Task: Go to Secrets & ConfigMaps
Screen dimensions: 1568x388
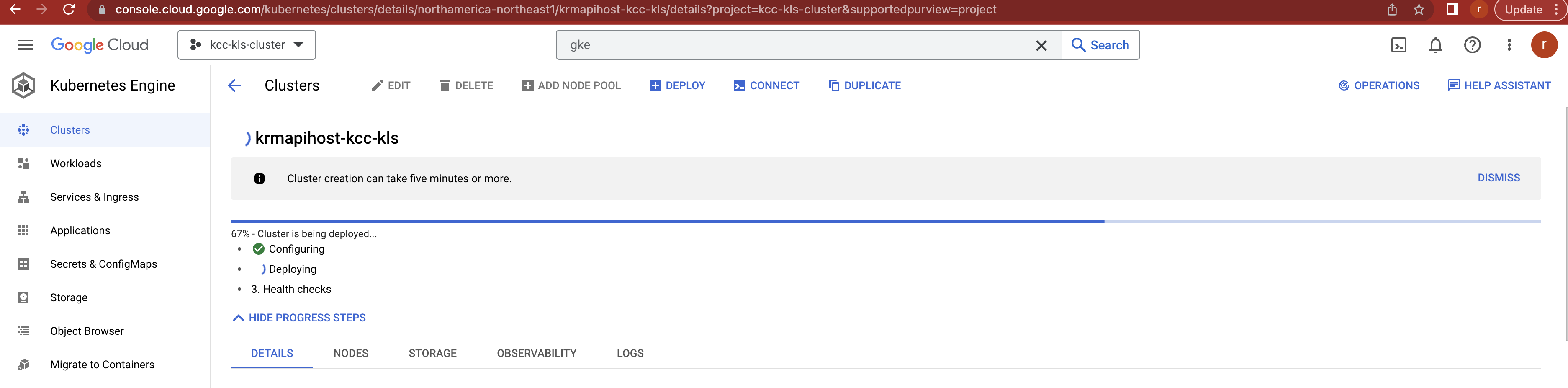Action: pyautogui.click(x=103, y=264)
